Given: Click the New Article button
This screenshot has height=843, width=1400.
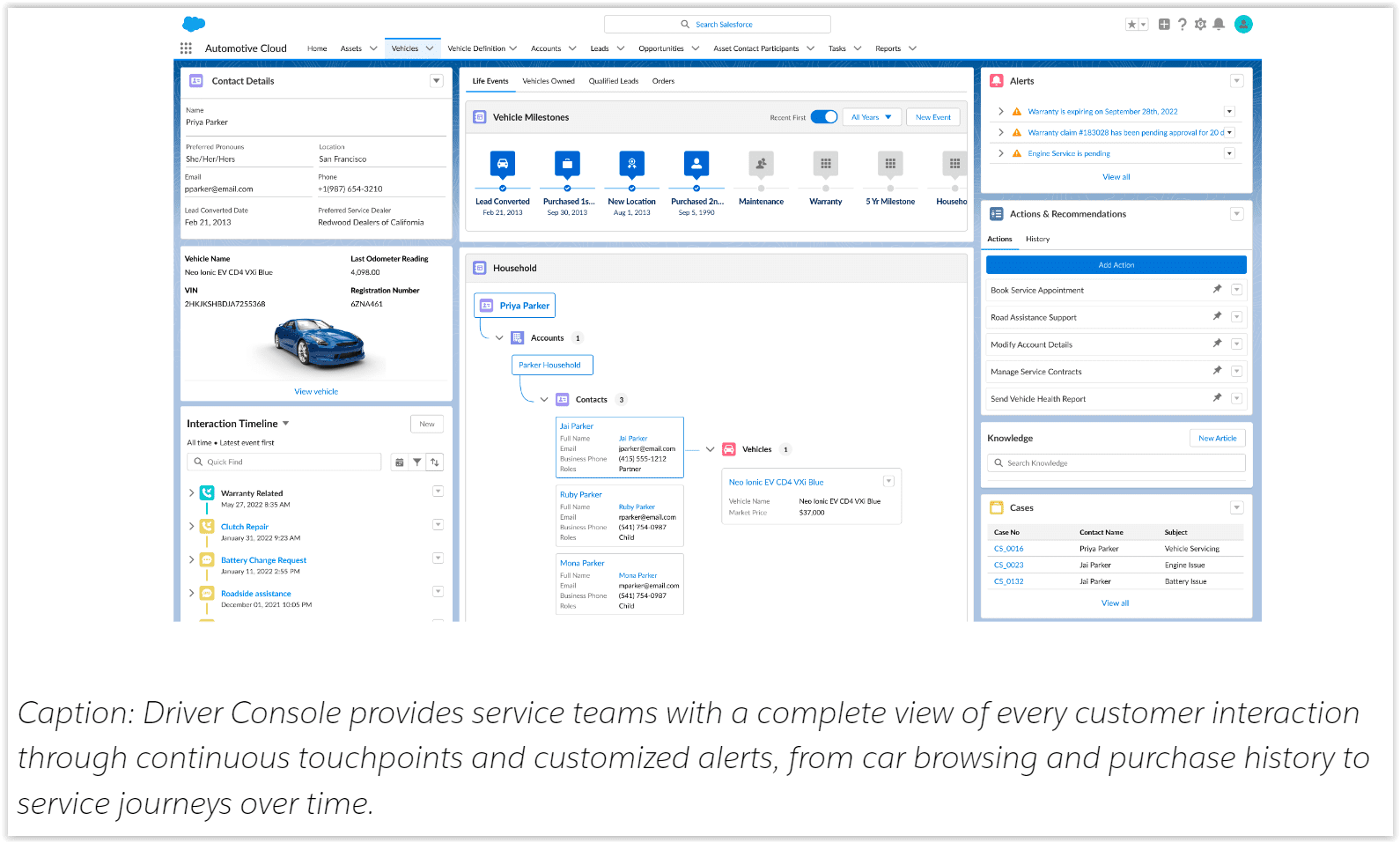Looking at the screenshot, I should click(1218, 439).
